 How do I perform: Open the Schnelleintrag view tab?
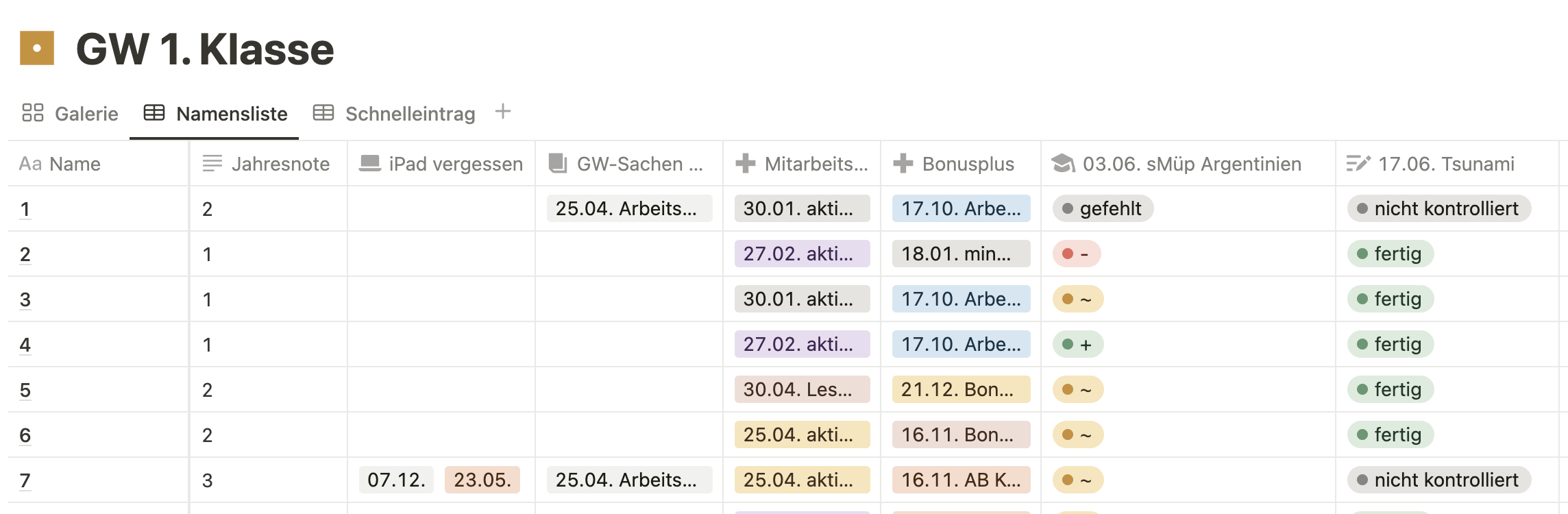(x=395, y=114)
